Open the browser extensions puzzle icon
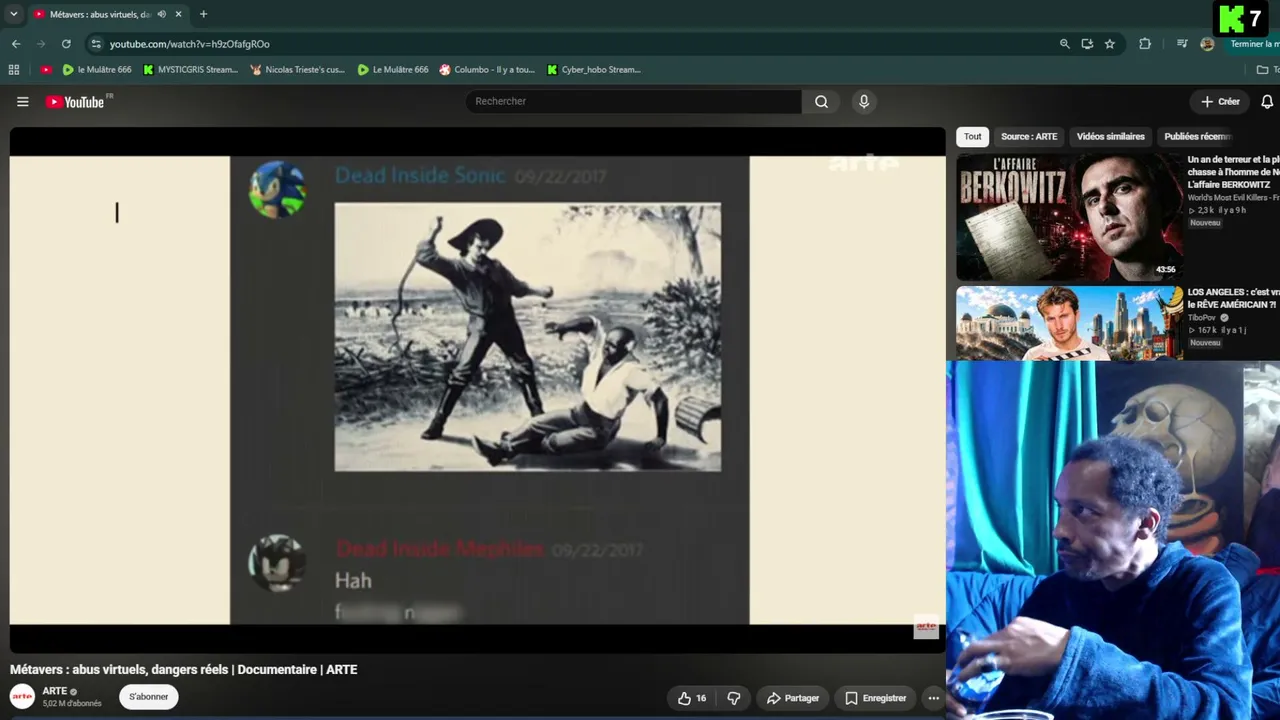The height and width of the screenshot is (720, 1280). pos(1145,44)
